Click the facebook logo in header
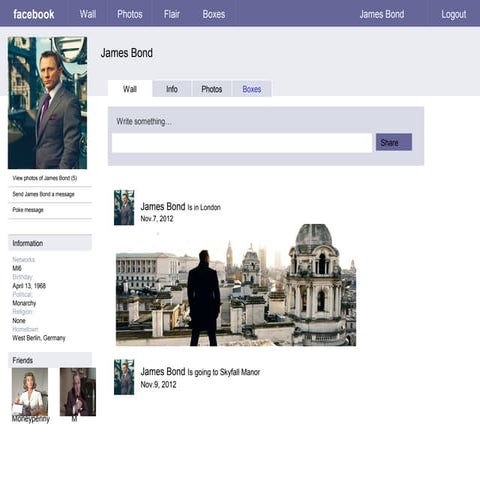The width and height of the screenshot is (480, 480). [x=34, y=14]
